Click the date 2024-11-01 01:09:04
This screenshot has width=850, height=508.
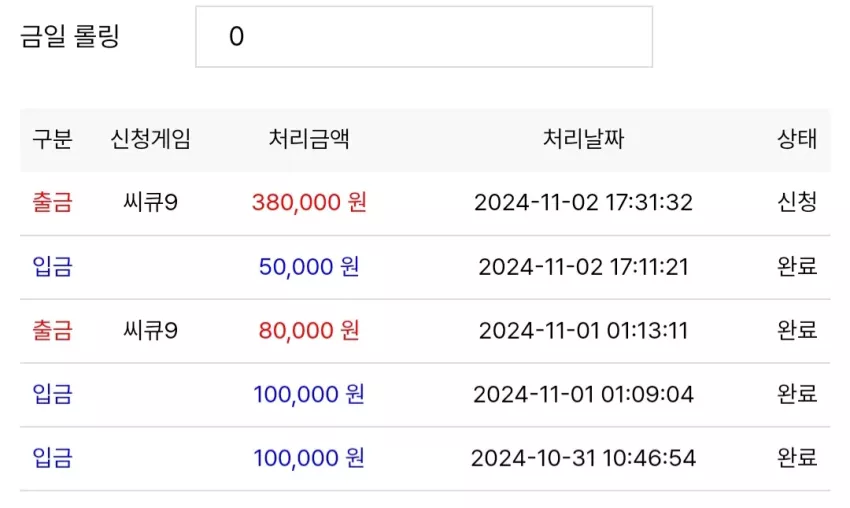(583, 394)
